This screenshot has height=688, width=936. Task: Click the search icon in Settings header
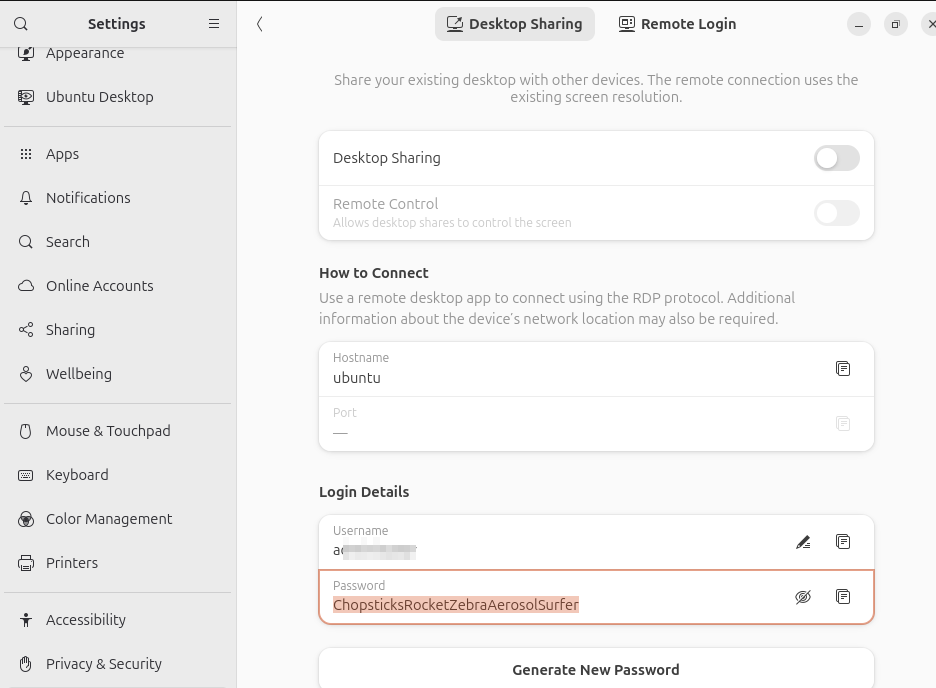[x=21, y=24]
